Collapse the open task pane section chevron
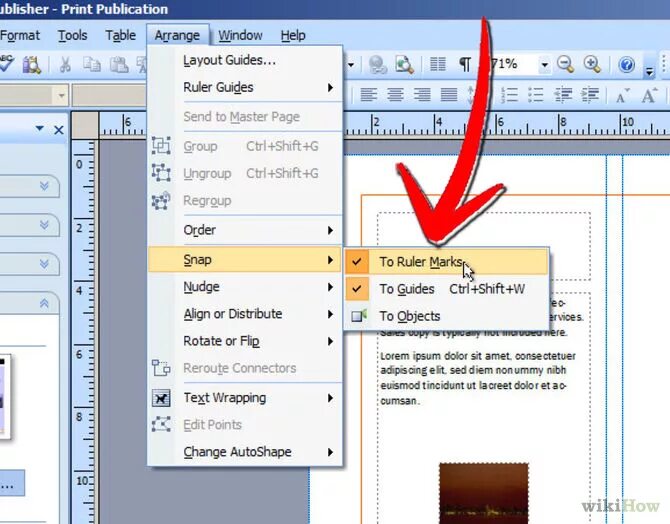The height and width of the screenshot is (524, 670). click(x=44, y=303)
